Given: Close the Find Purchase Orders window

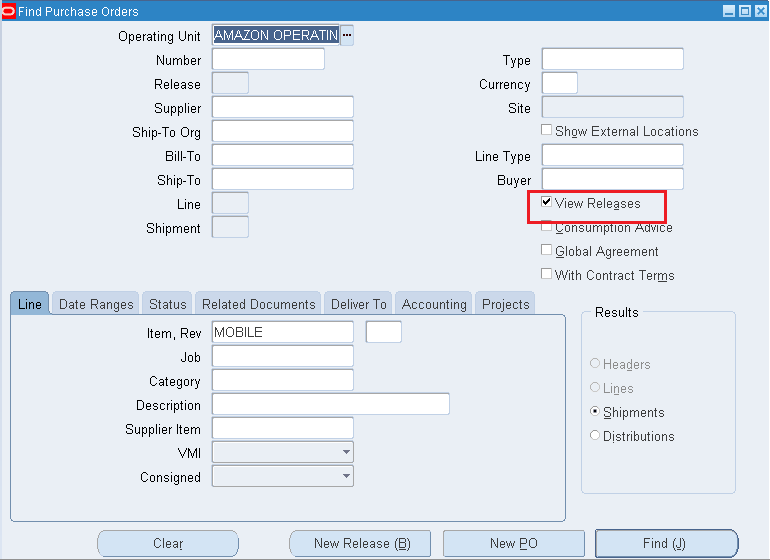Looking at the screenshot, I should (761, 11).
